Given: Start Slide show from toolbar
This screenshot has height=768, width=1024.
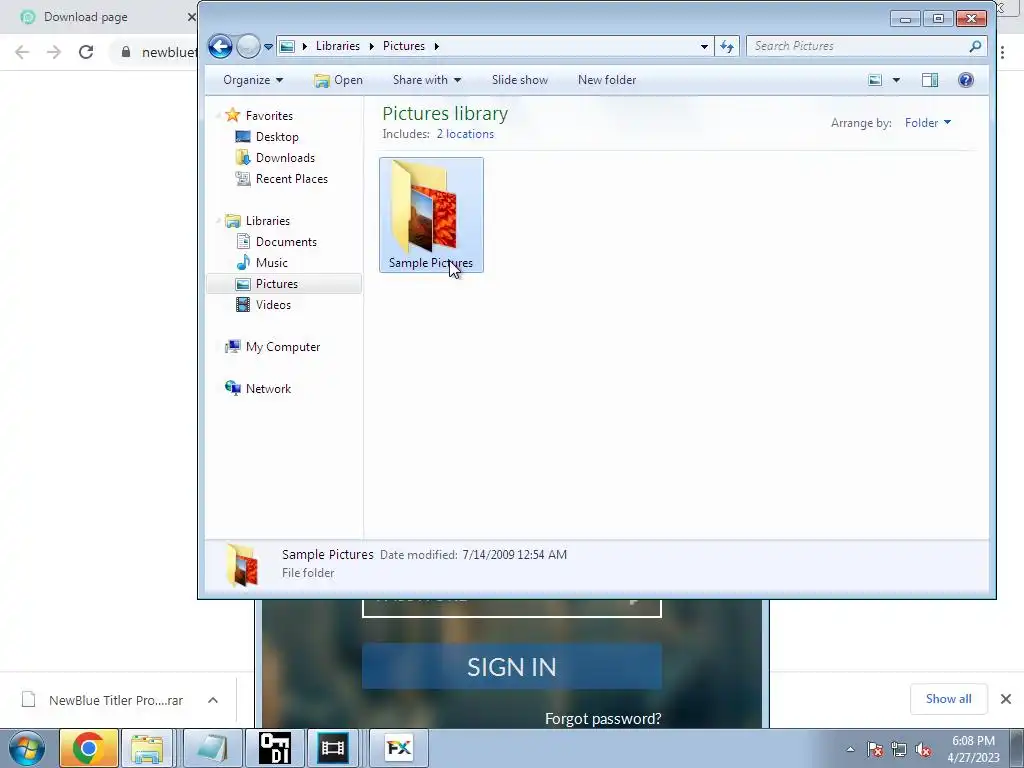Looking at the screenshot, I should 520,80.
